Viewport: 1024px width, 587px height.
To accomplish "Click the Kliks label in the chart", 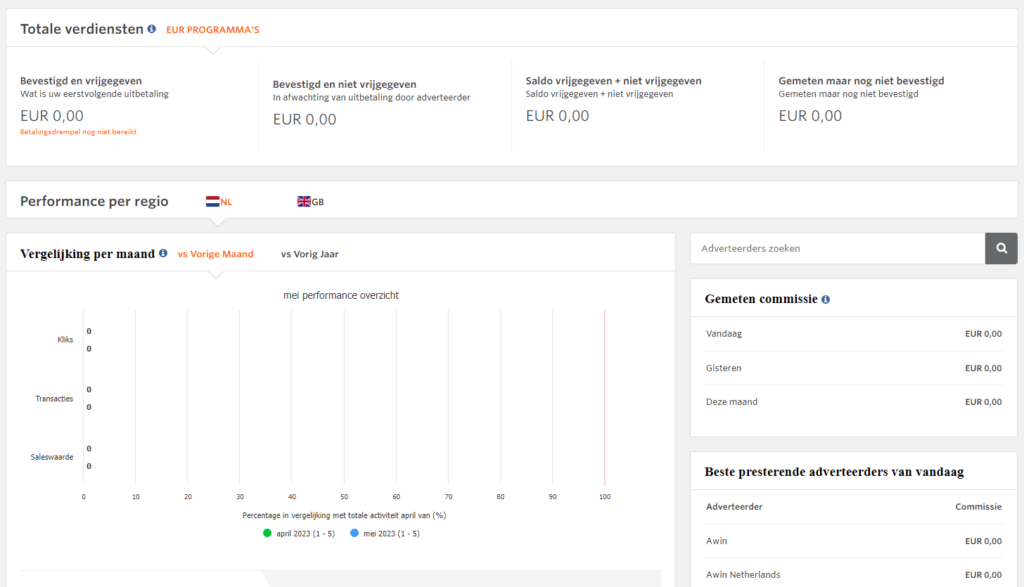I will 66,340.
